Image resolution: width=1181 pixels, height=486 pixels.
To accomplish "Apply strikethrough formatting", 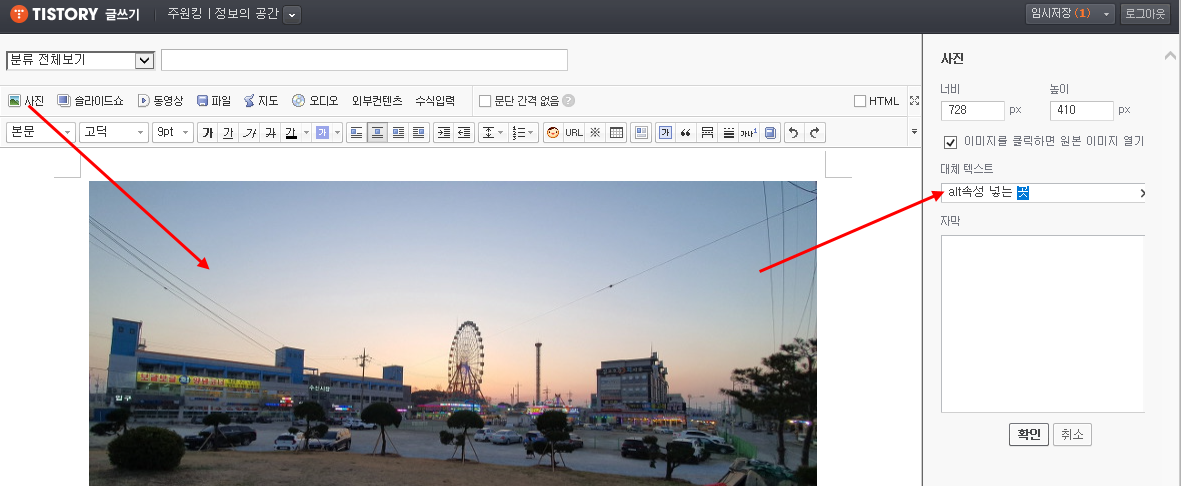I will click(x=270, y=133).
